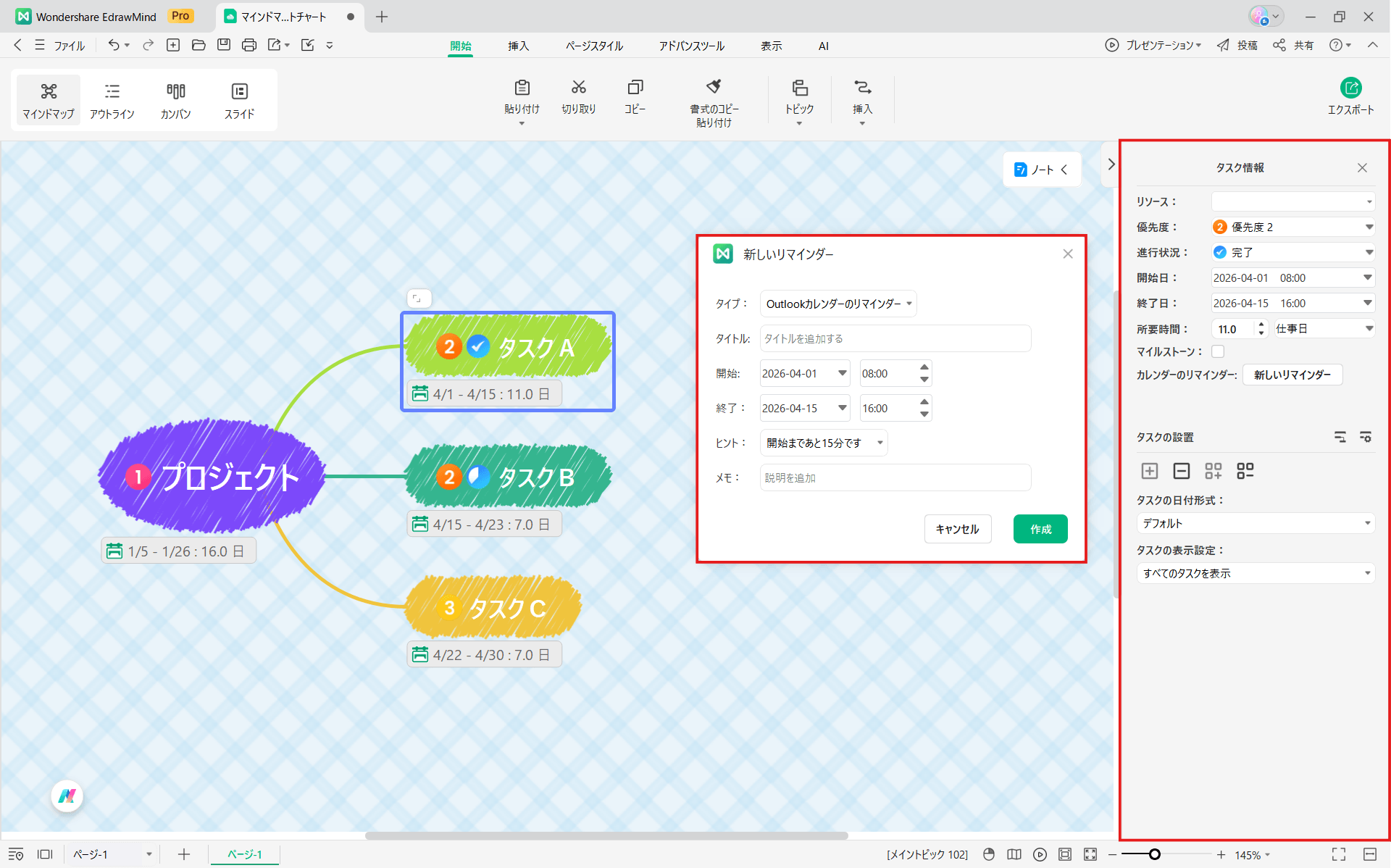Click the collapse-all tasks minus icon
This screenshot has height=868, width=1391.
coord(1181,471)
